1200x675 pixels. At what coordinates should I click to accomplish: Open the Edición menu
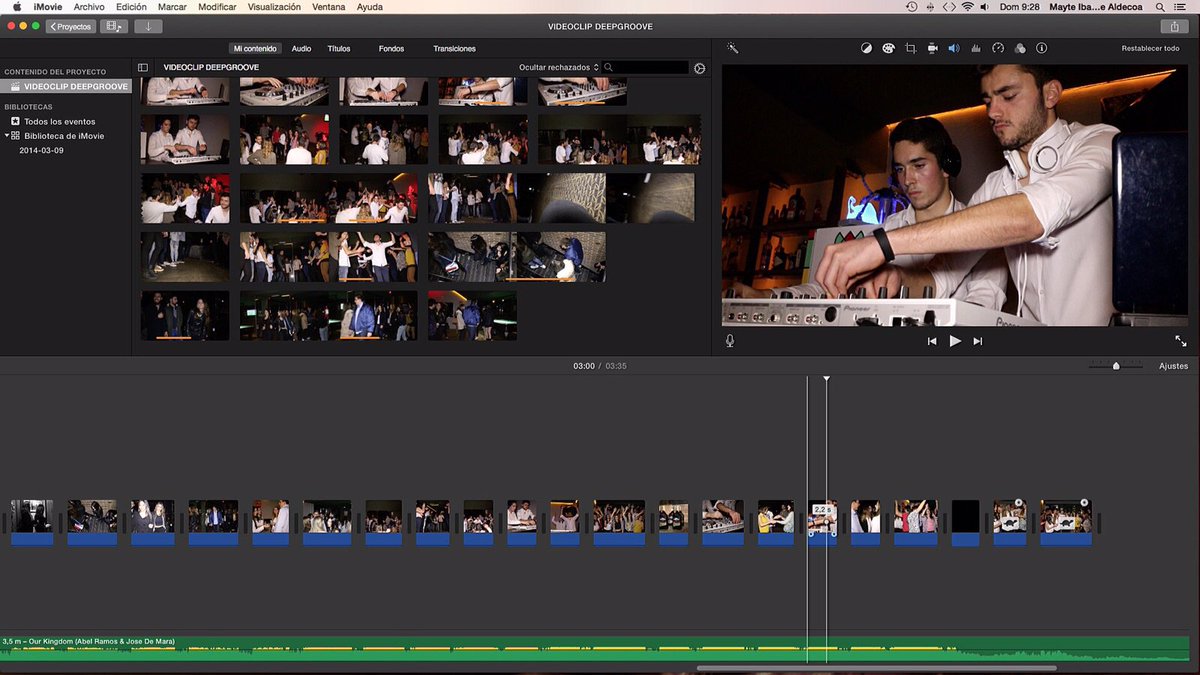(131, 7)
